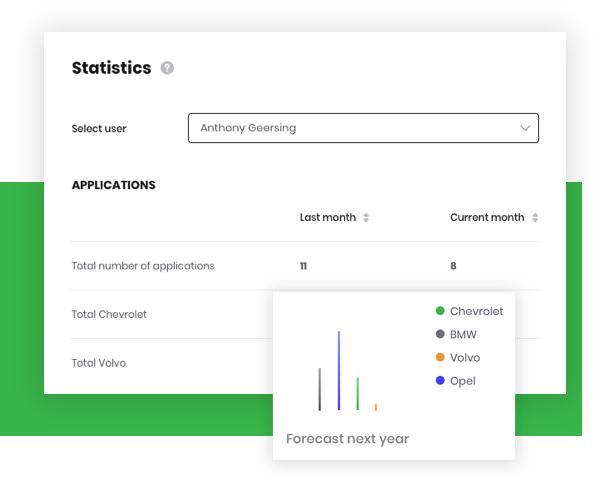The width and height of the screenshot is (600, 480).
Task: Click the gray BMW bar in chart
Action: 320,389
